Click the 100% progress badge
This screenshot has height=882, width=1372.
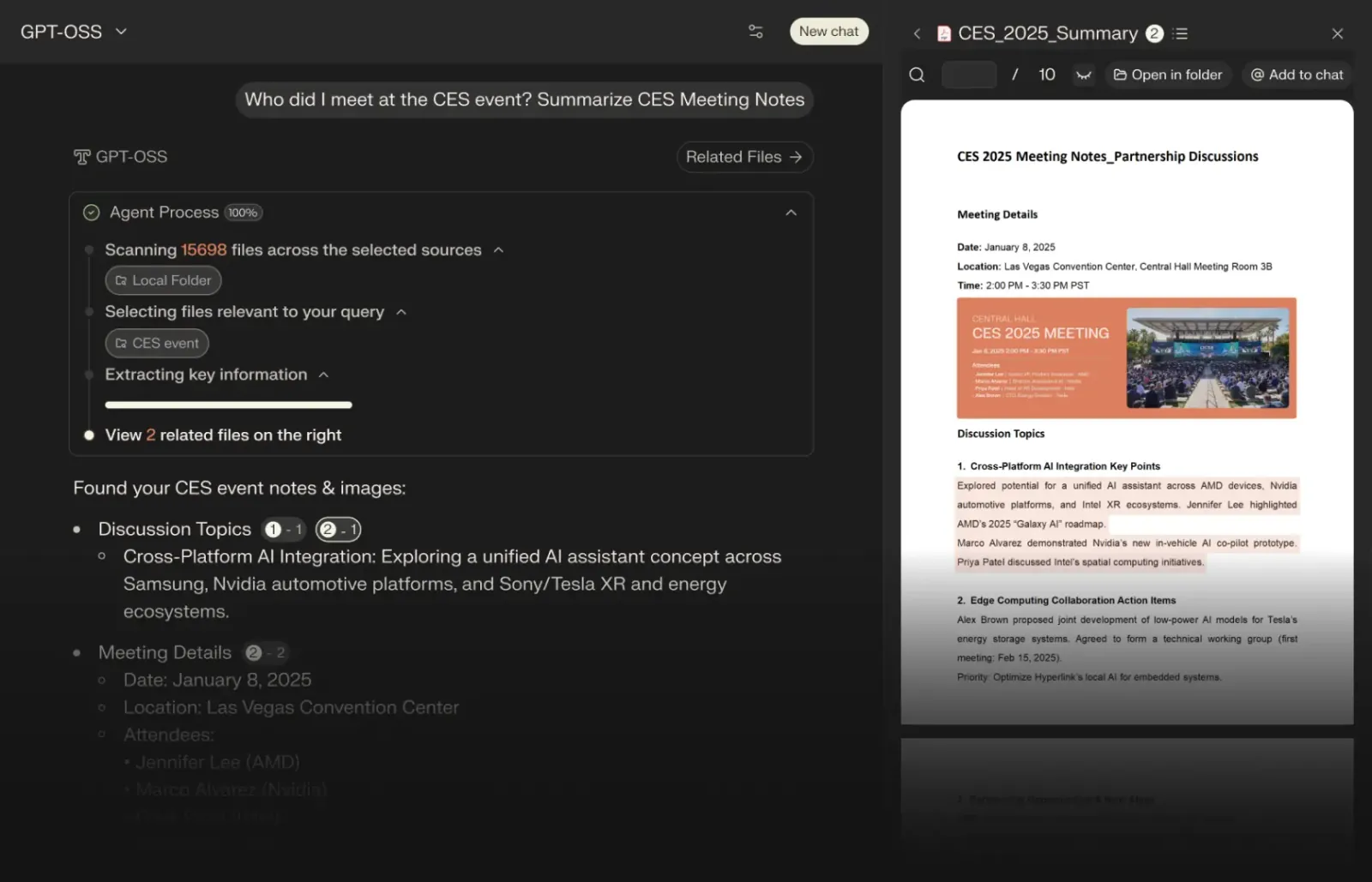tap(243, 213)
